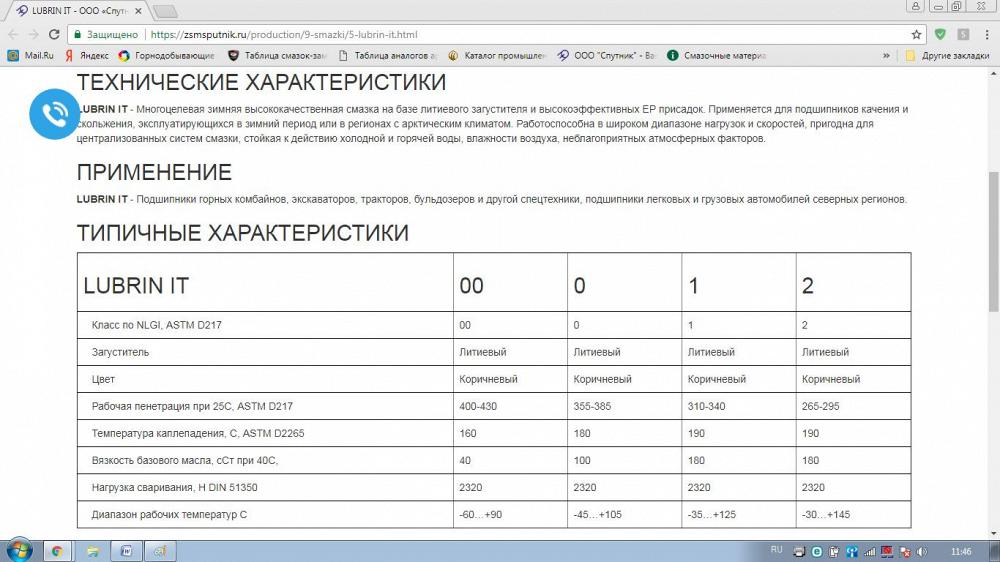
Task: Bookmark this page with the star icon
Action: pos(916,34)
